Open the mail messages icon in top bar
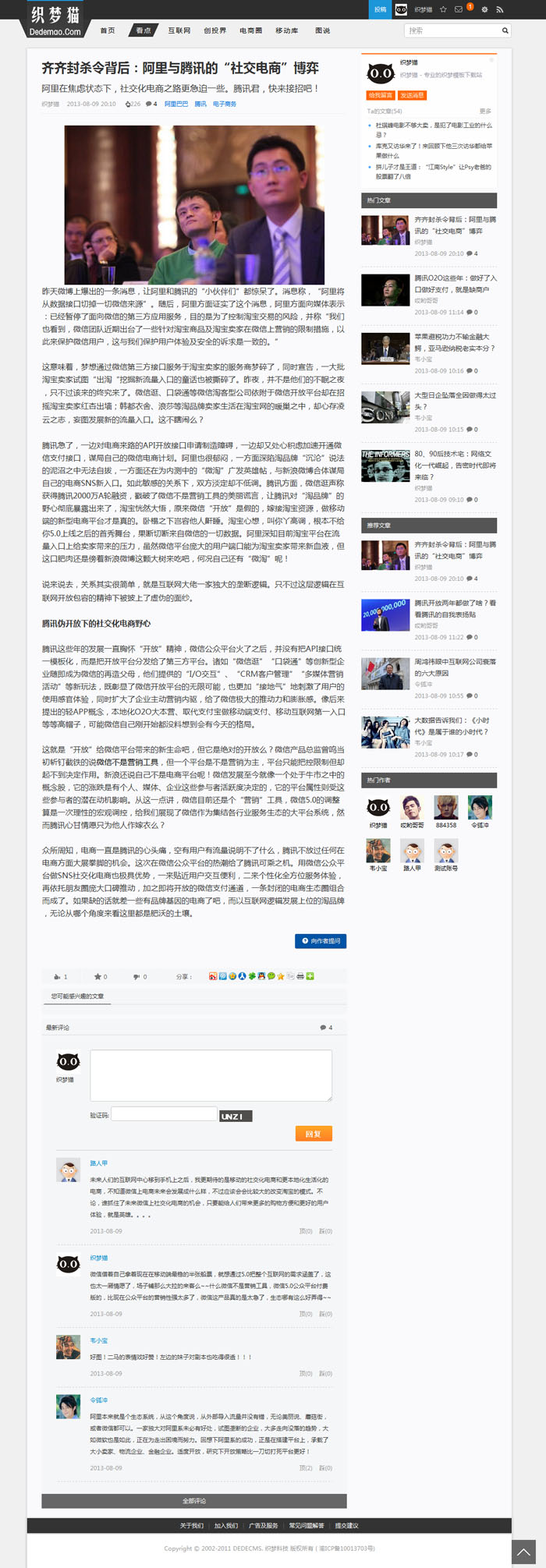546x1568 pixels. pyautogui.click(x=458, y=9)
